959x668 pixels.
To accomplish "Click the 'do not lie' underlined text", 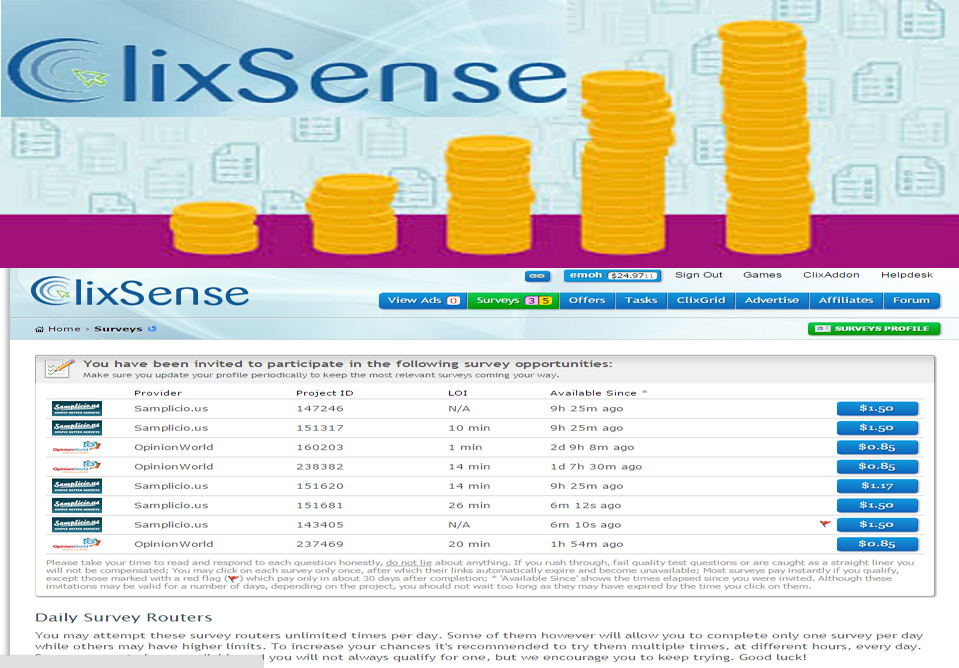I will 409,562.
